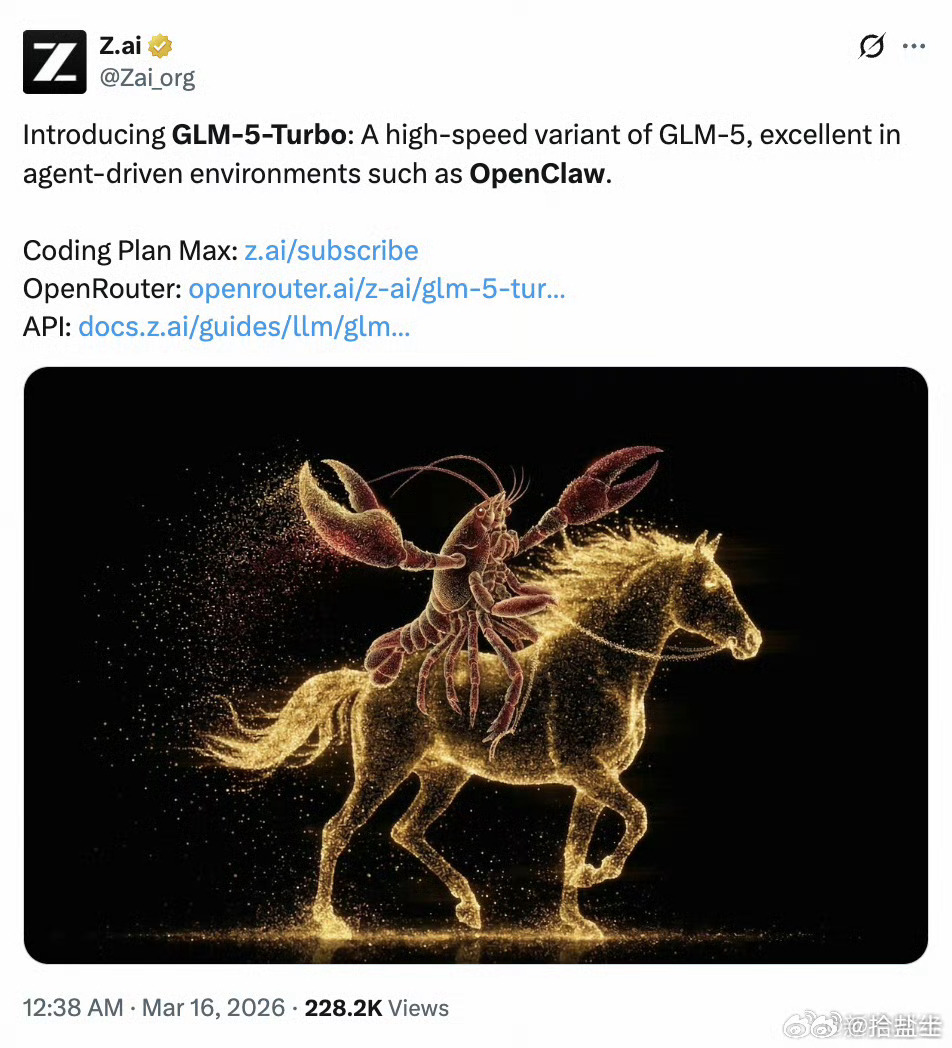This screenshot has width=952, height=1048.
Task: Click the Weibo watermark username text
Action: pyautogui.click(x=892, y=1027)
